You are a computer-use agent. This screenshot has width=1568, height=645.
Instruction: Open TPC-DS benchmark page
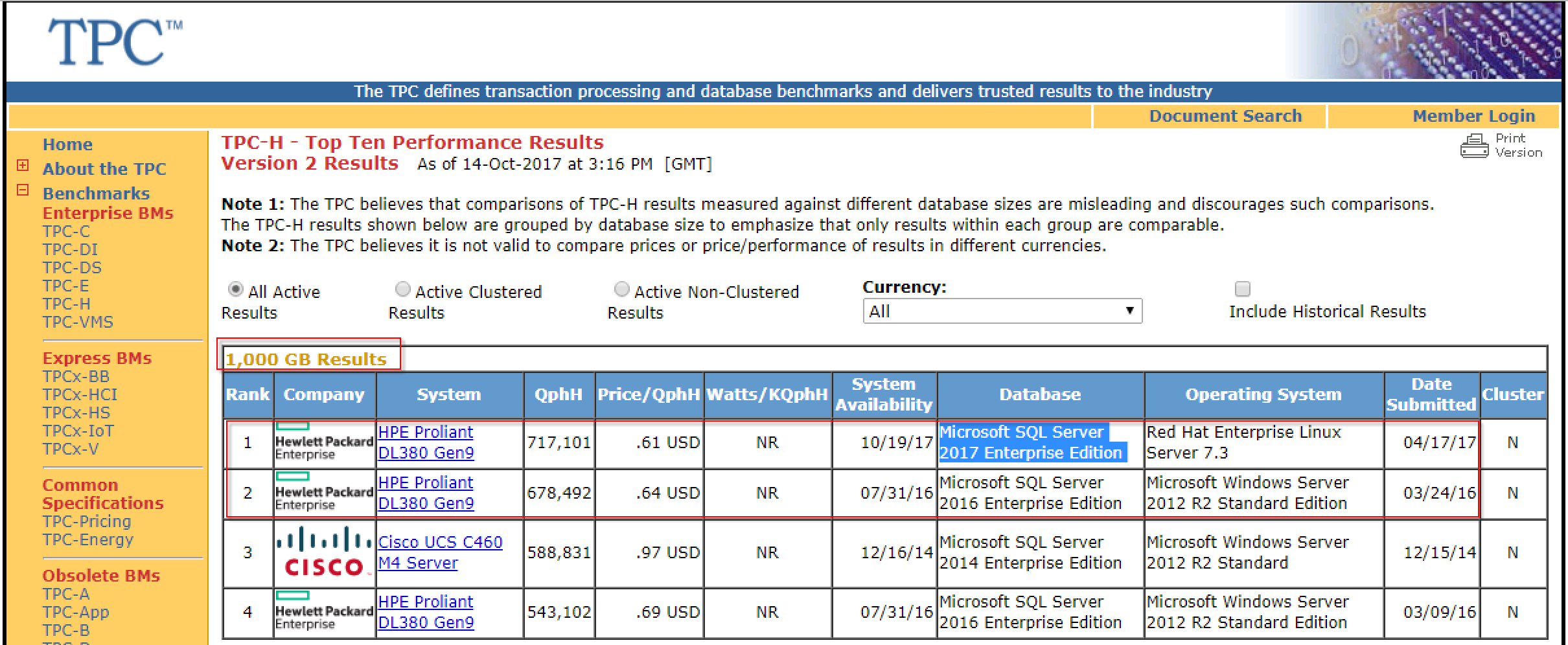coord(72,268)
